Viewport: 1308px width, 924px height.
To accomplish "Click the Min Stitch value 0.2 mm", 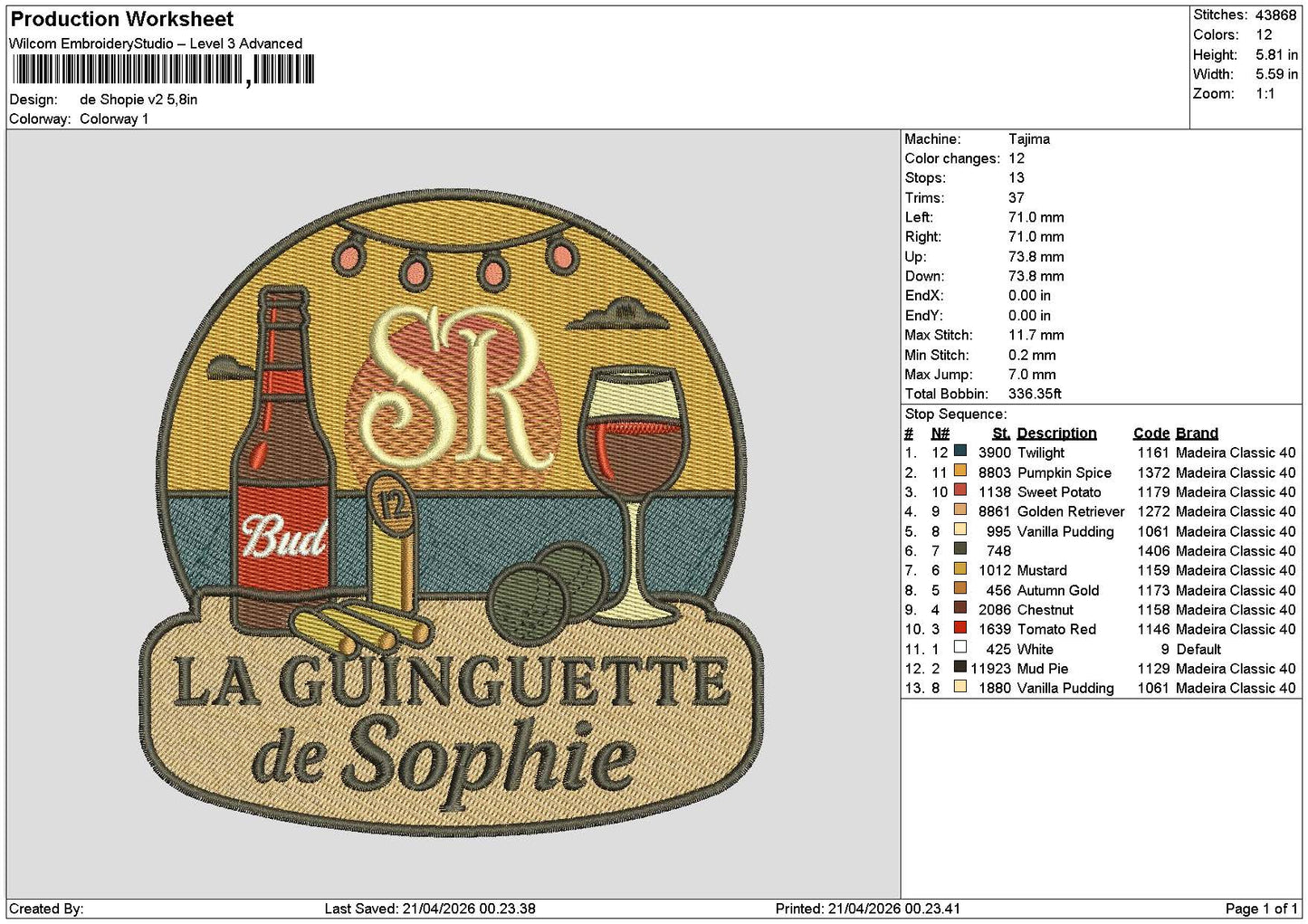I will pyautogui.click(x=1033, y=356).
